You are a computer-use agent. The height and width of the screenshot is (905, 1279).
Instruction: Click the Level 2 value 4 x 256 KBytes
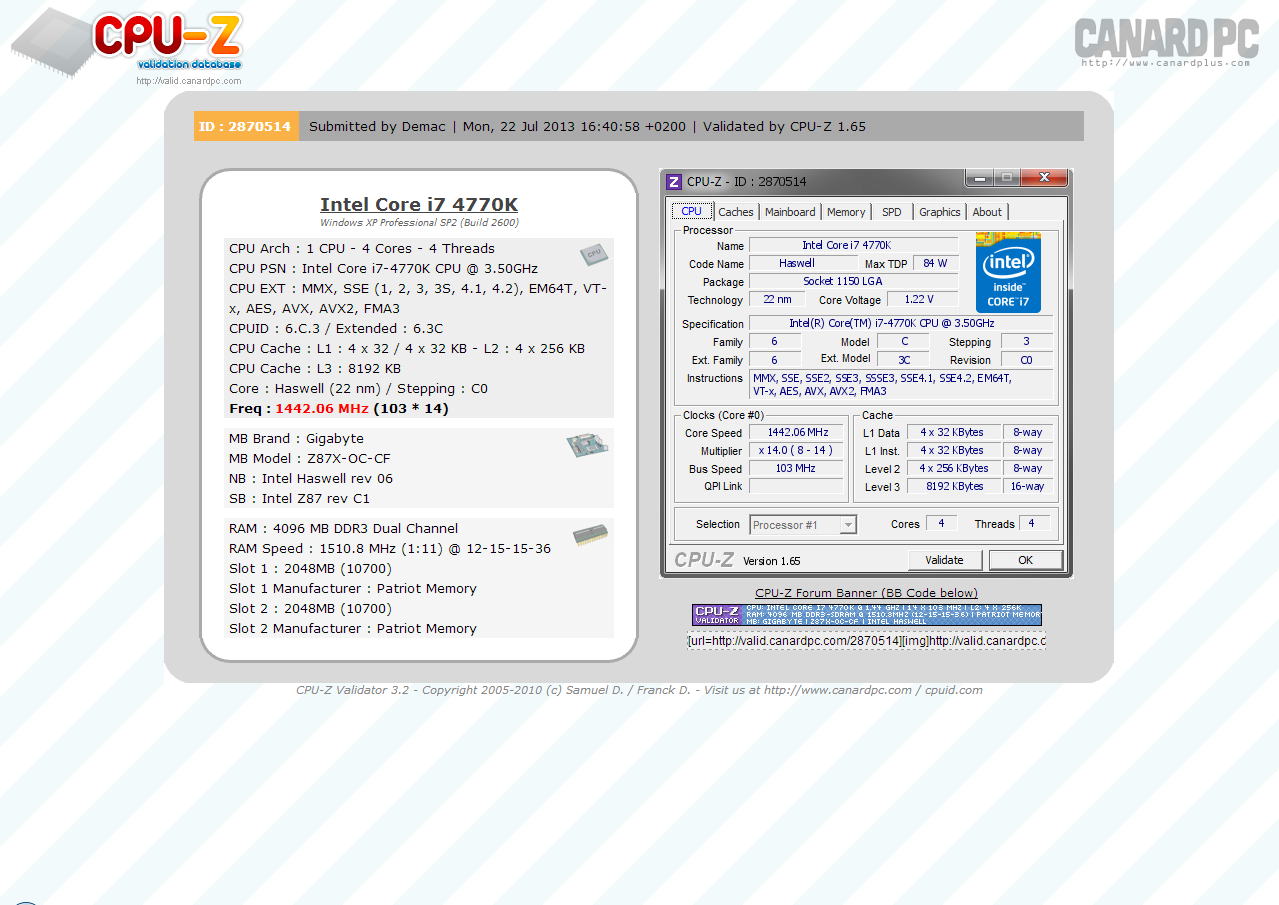click(954, 468)
